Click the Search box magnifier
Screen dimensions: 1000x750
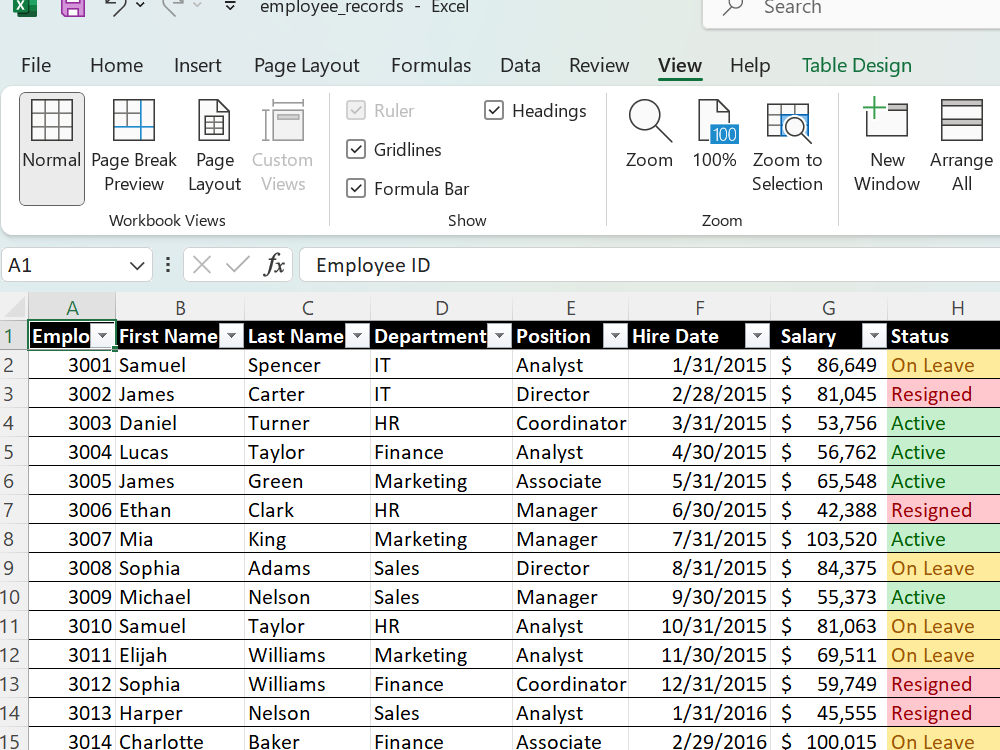(733, 8)
